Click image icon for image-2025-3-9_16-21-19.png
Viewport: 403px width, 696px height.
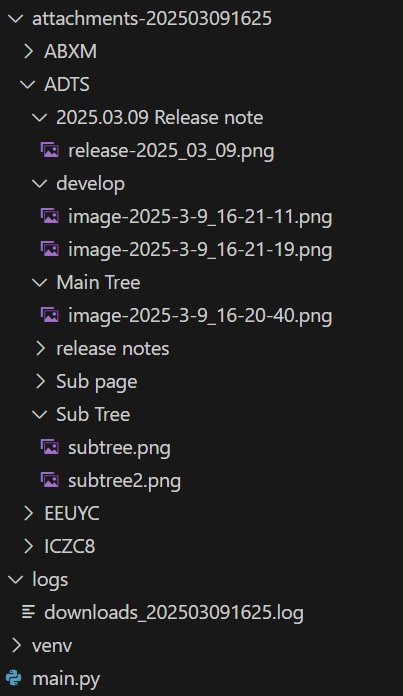(50, 249)
